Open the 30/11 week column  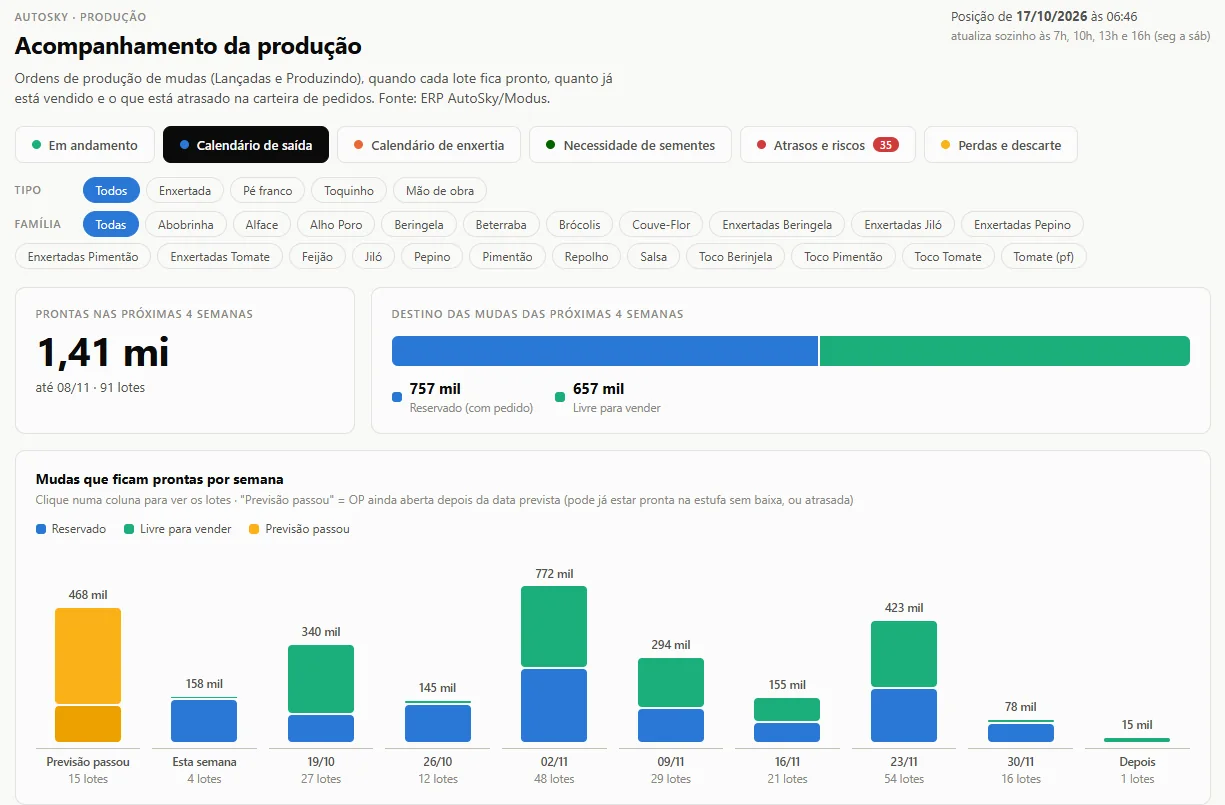pos(1021,731)
